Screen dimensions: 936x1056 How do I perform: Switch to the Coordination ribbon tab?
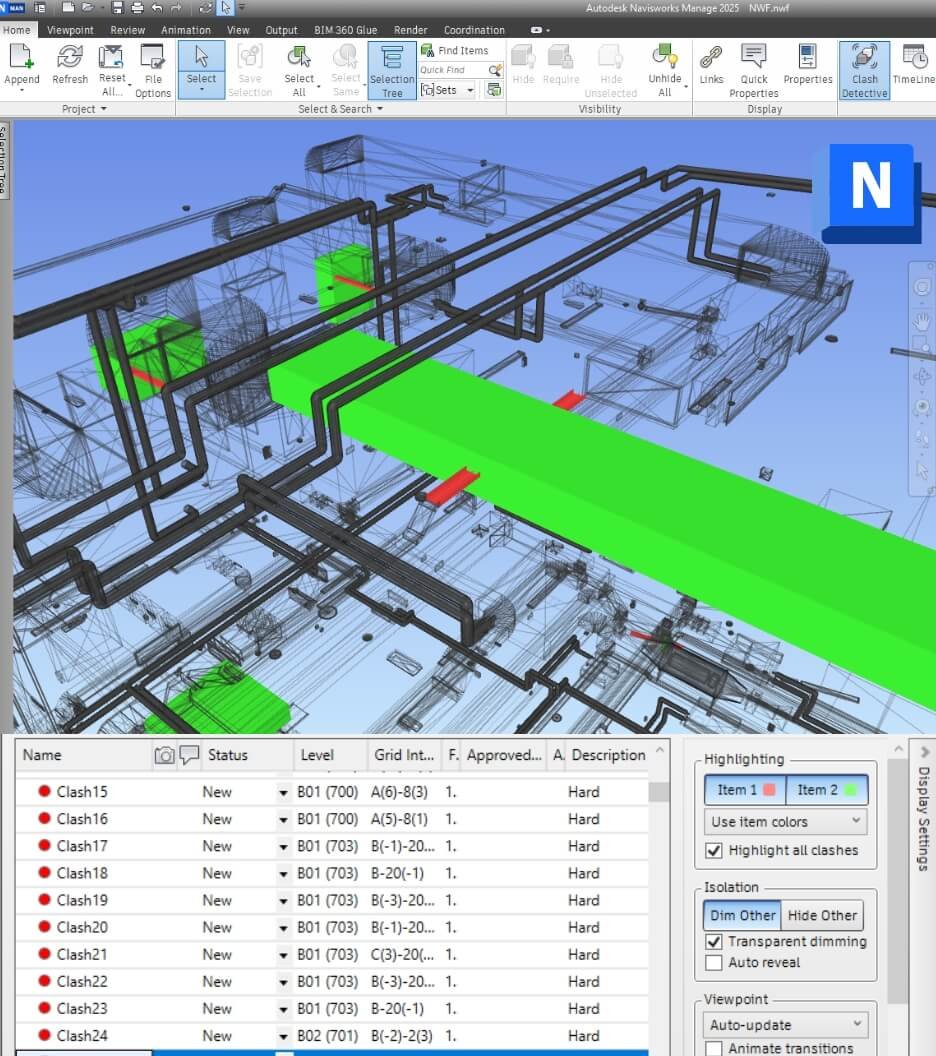pyautogui.click(x=474, y=29)
